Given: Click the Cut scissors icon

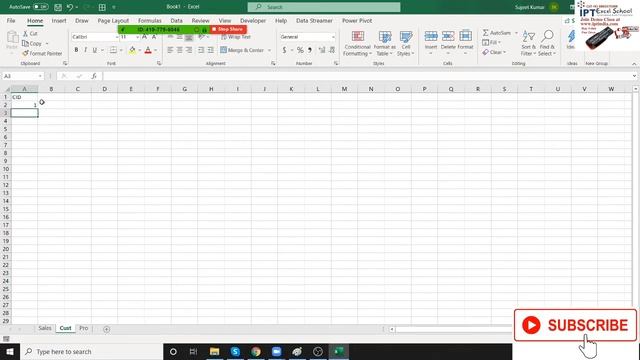Looking at the screenshot, I should [x=26, y=33].
